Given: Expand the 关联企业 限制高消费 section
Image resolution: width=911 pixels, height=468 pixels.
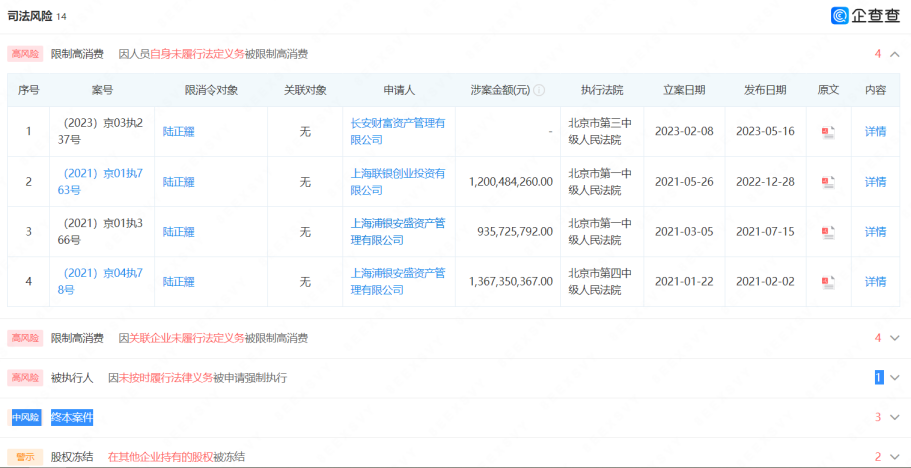Looking at the screenshot, I should 894,338.
